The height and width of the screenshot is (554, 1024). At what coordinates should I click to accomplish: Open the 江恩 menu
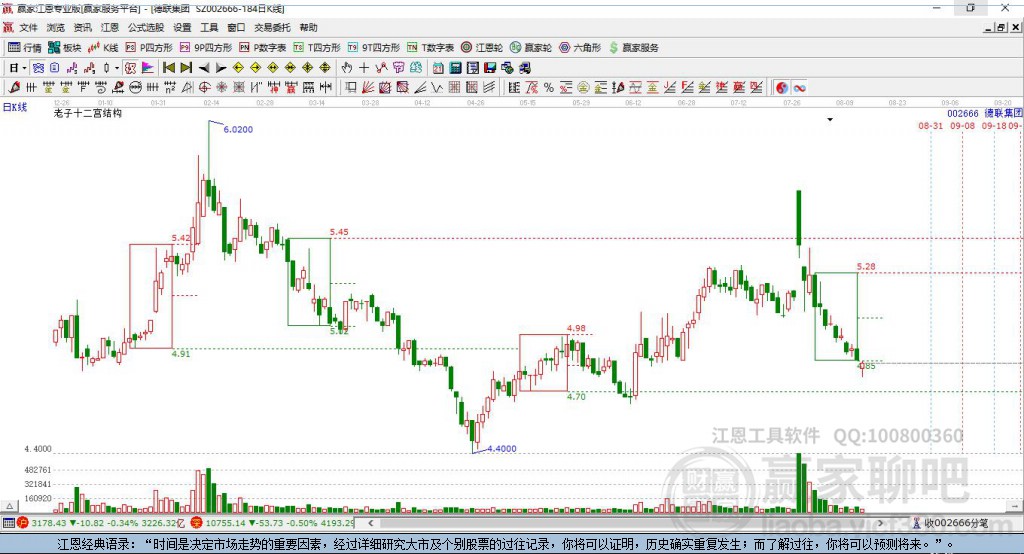coord(110,27)
